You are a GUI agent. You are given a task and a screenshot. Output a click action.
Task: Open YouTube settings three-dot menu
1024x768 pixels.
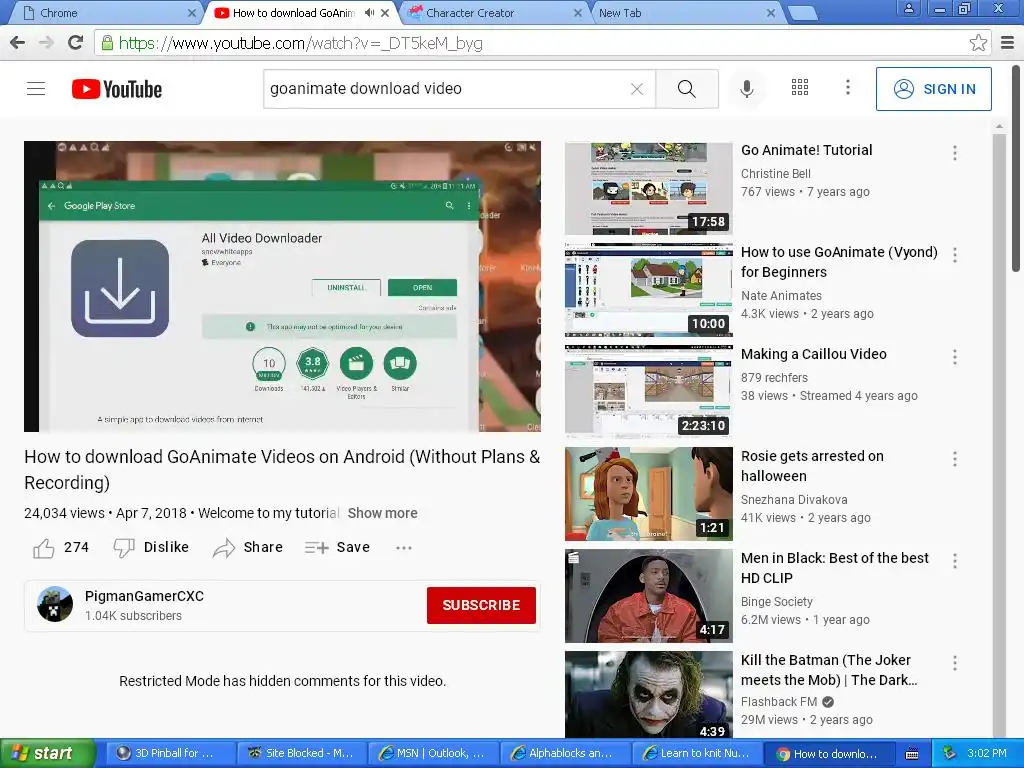[848, 88]
